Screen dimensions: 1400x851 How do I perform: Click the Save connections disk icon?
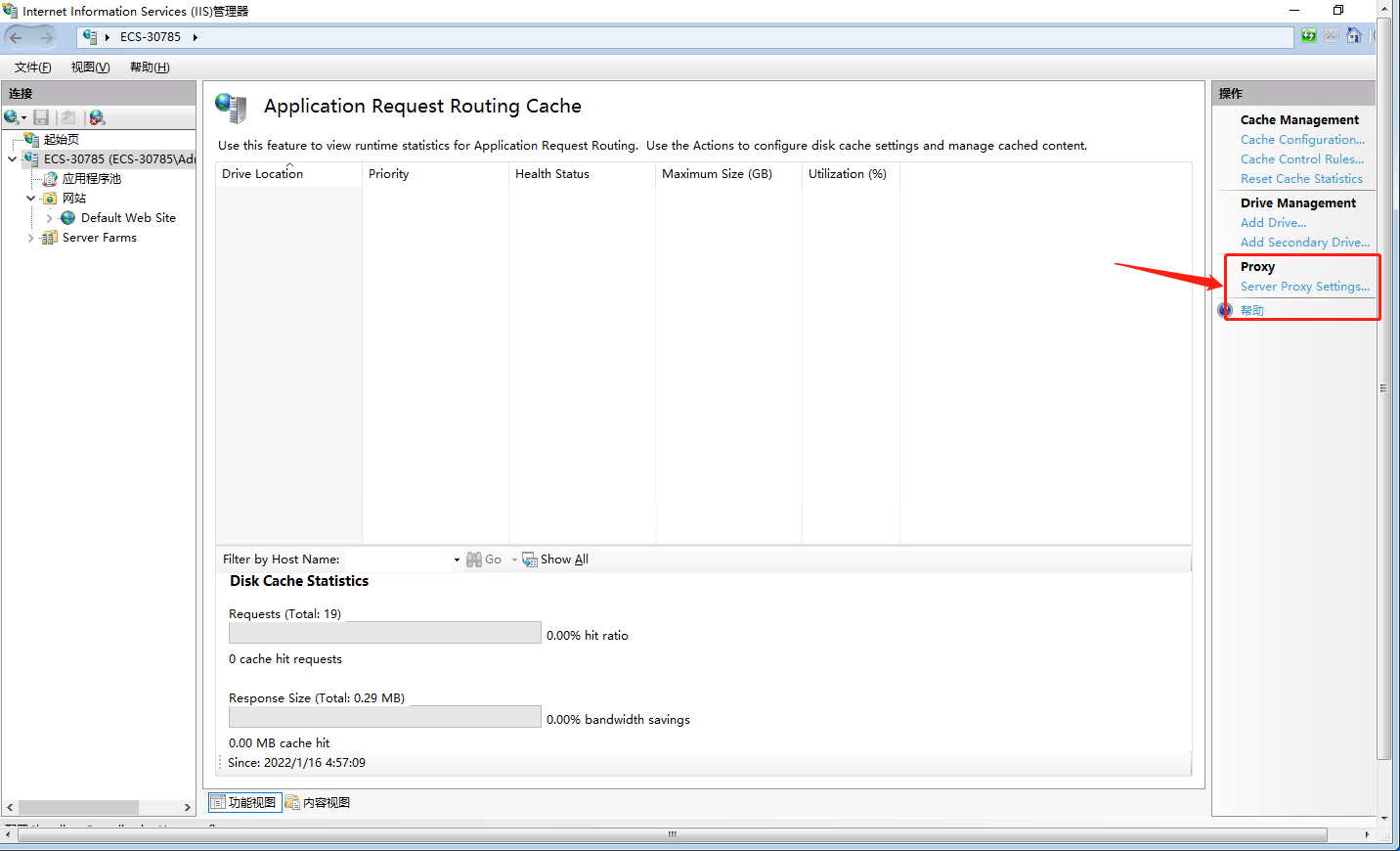click(41, 116)
